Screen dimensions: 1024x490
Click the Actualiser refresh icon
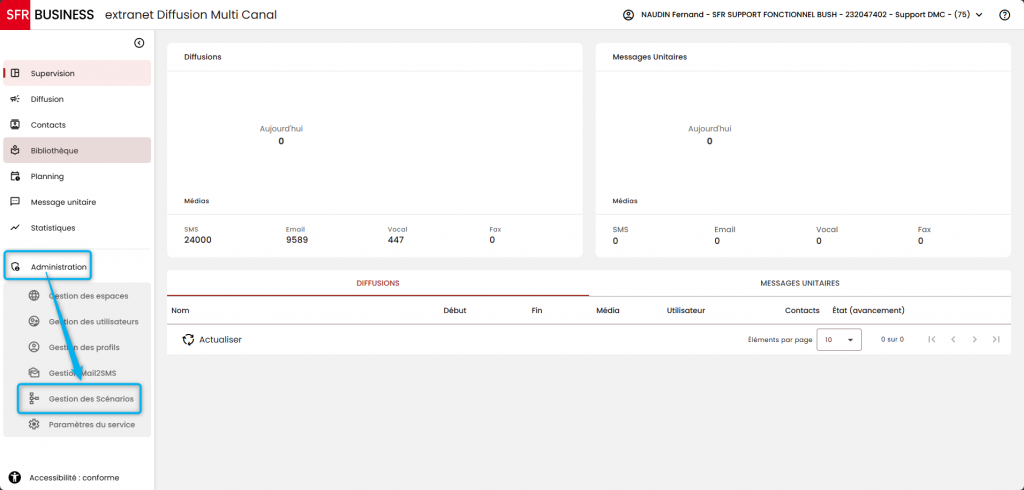[189, 340]
